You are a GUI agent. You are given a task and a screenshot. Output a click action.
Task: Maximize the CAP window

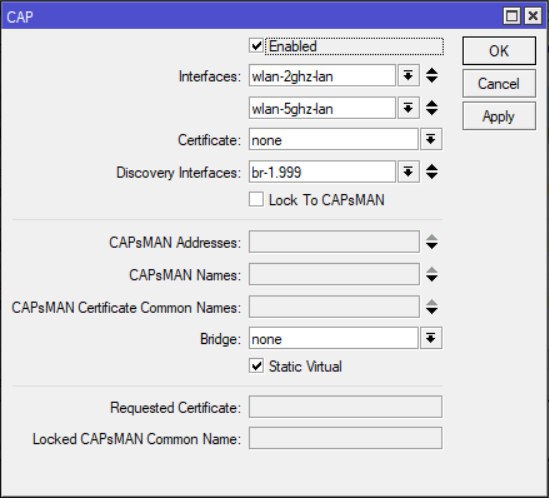pos(512,16)
